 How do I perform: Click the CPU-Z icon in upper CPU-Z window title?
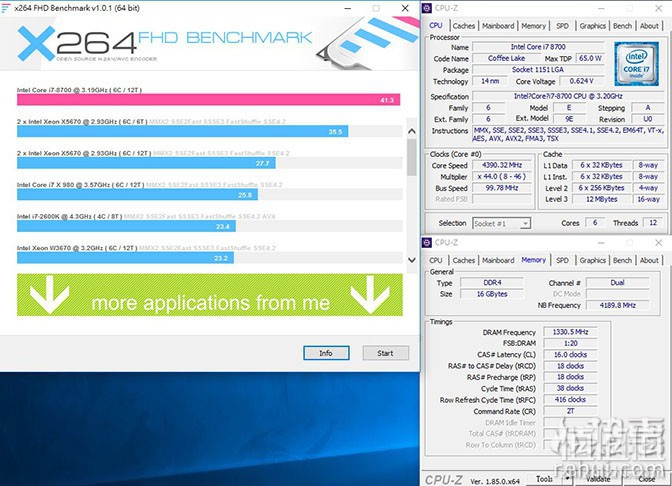point(427,8)
